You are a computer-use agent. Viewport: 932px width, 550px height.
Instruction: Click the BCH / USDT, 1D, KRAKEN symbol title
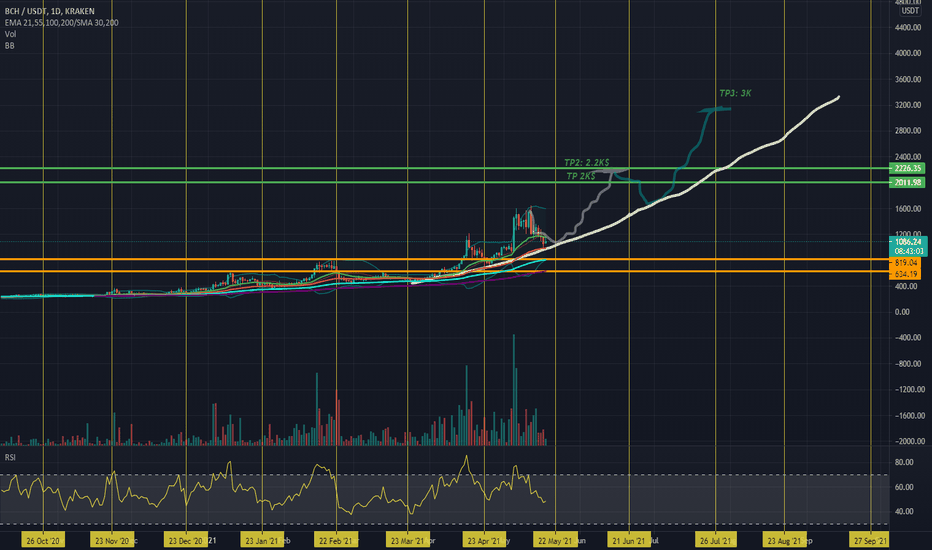49,11
